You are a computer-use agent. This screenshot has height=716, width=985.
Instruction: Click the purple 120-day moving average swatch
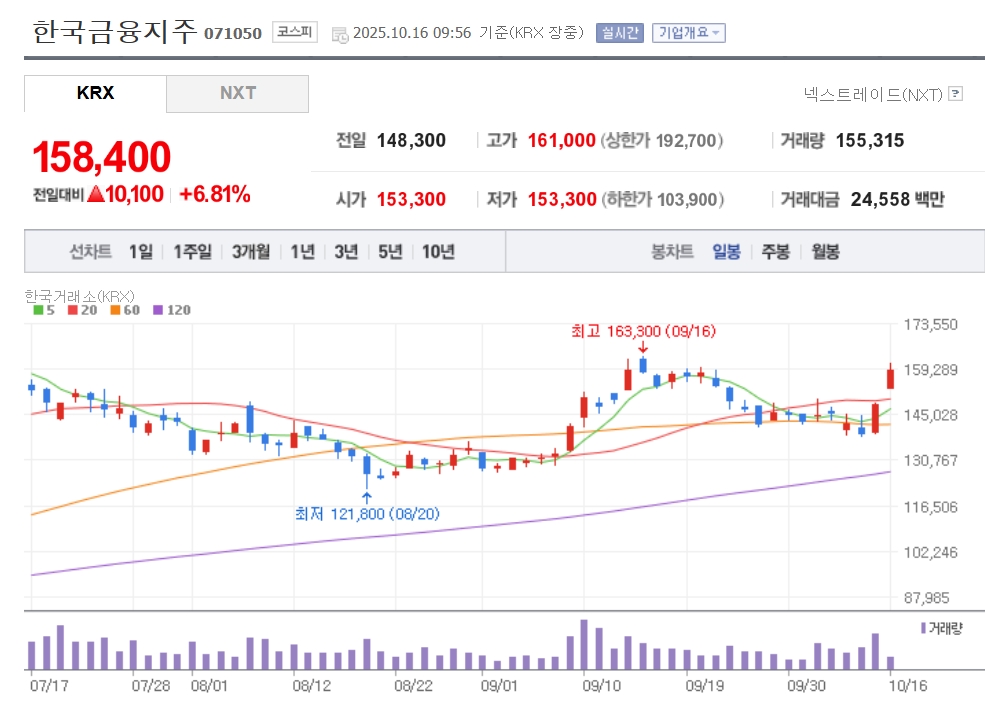click(158, 310)
